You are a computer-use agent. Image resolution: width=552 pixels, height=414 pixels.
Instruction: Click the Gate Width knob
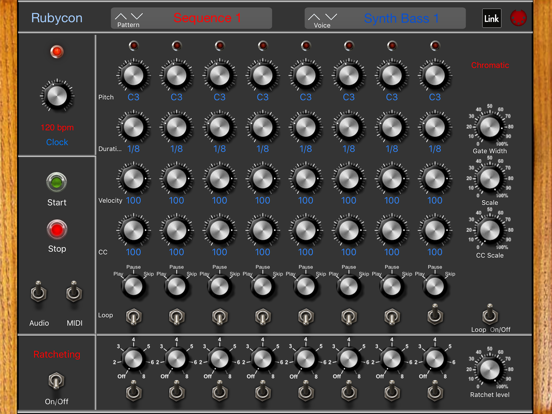coord(489,126)
